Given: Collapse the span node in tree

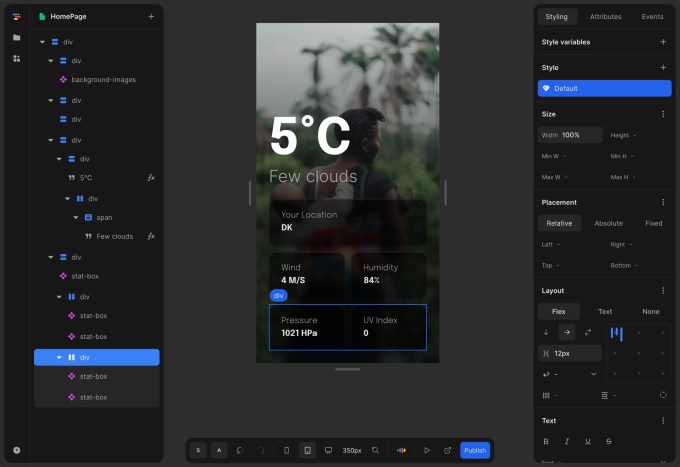Looking at the screenshot, I should pos(76,217).
